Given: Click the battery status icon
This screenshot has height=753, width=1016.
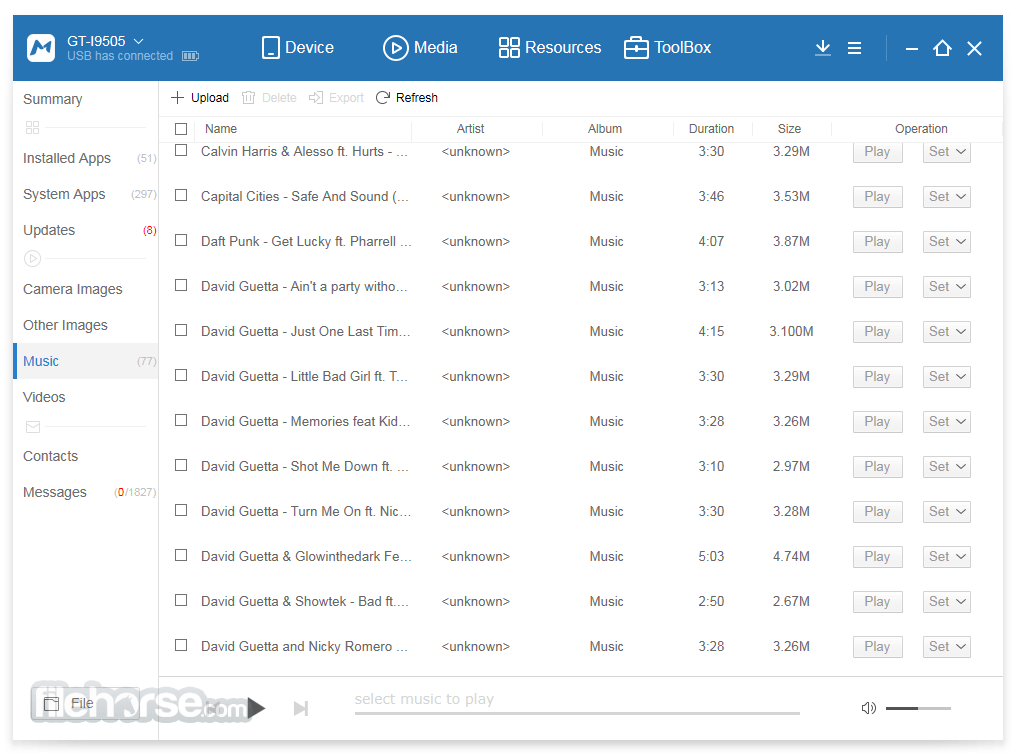Looking at the screenshot, I should (190, 56).
